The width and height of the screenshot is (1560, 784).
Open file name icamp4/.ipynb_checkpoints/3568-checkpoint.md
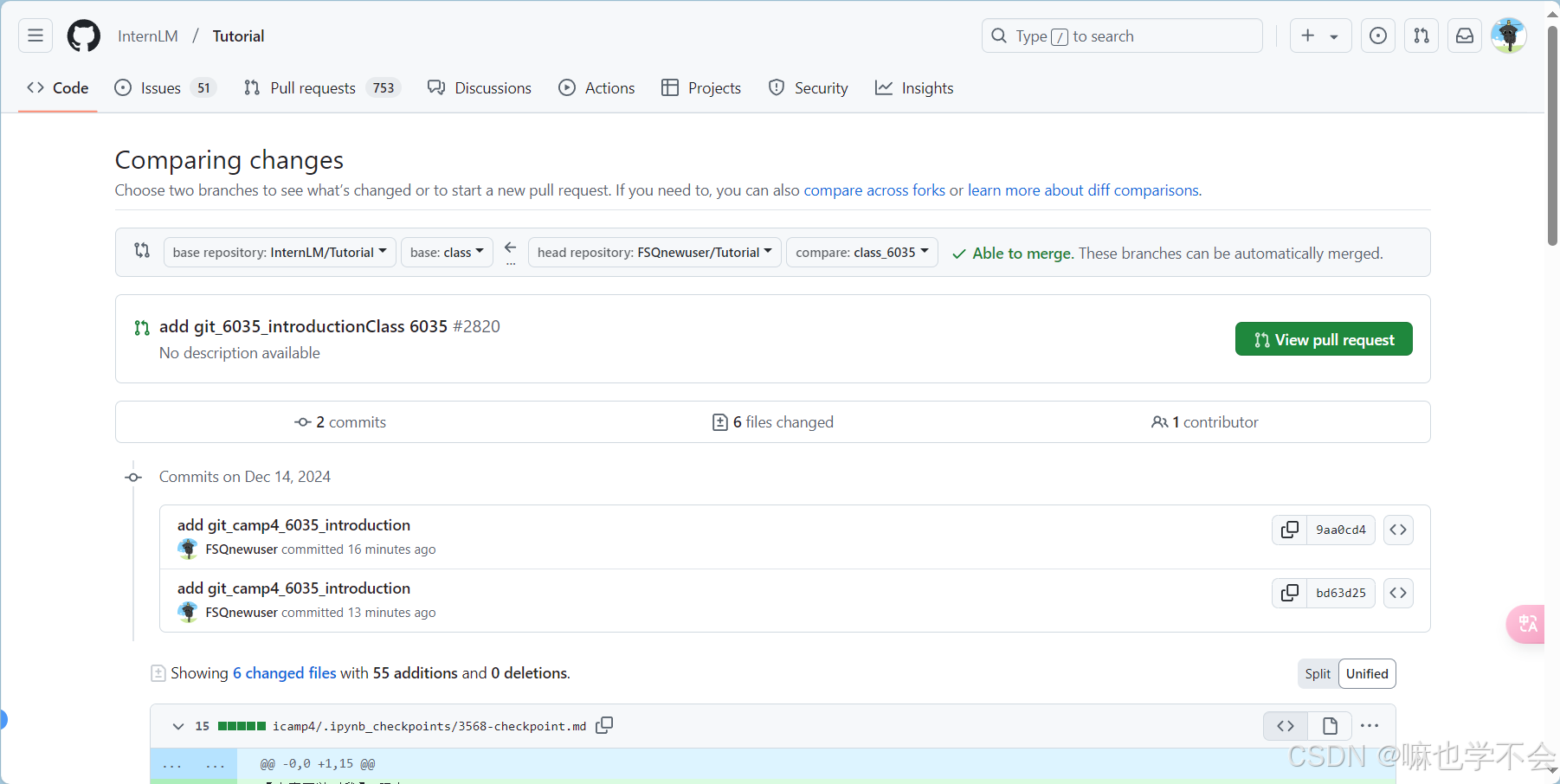point(429,726)
